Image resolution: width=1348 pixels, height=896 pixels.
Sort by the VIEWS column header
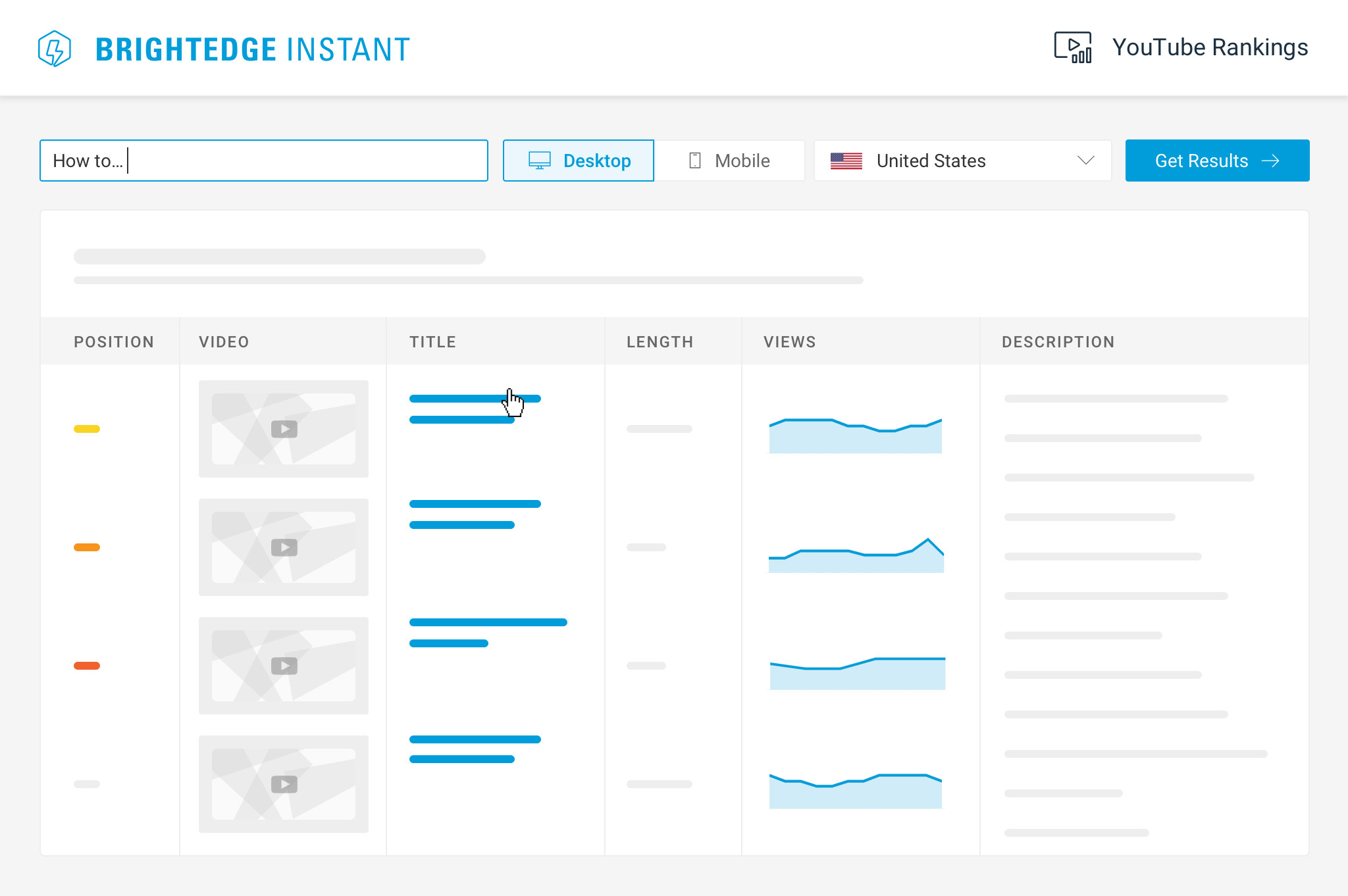pyautogui.click(x=789, y=341)
